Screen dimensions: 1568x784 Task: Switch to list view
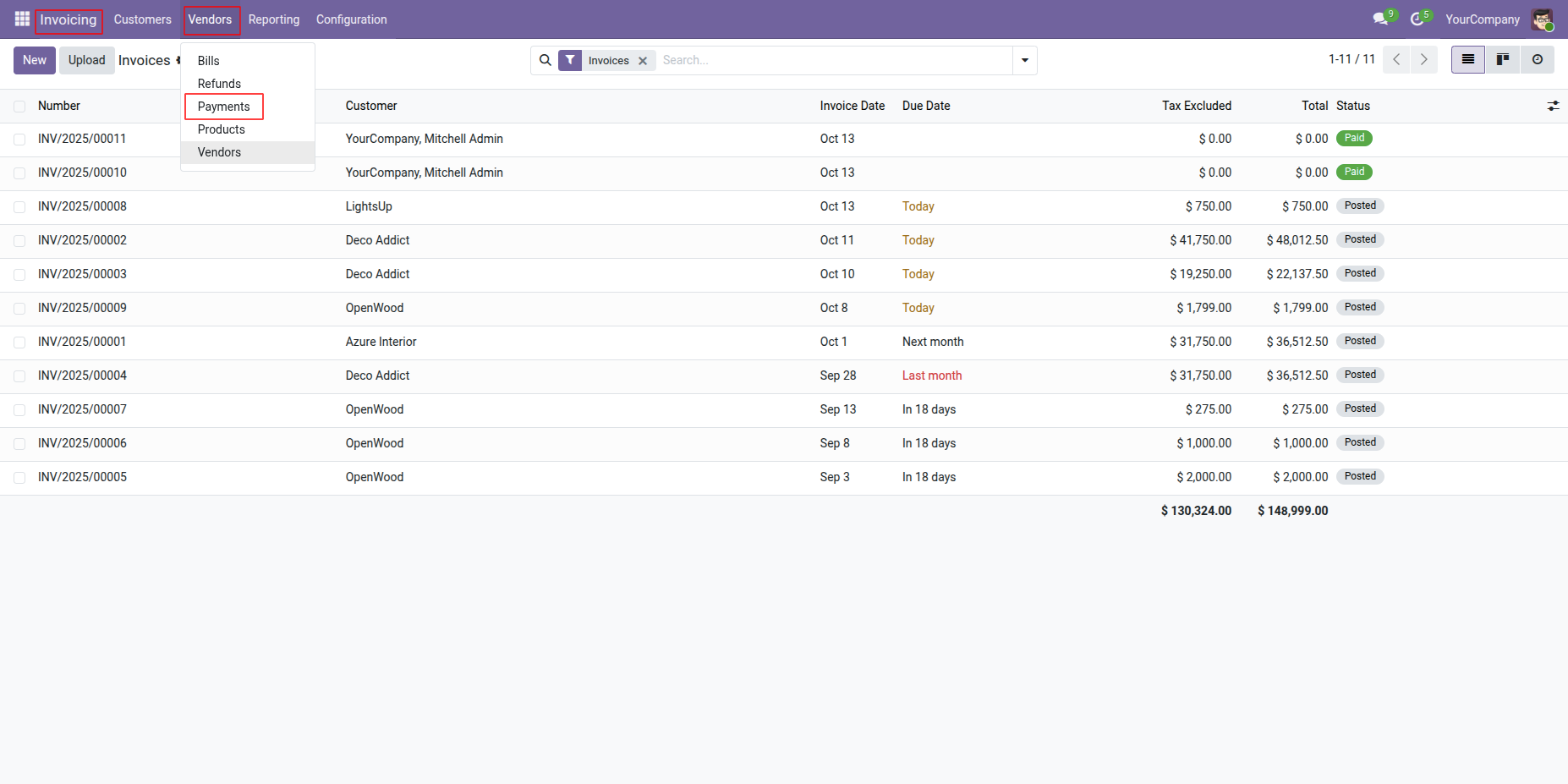[1467, 60]
